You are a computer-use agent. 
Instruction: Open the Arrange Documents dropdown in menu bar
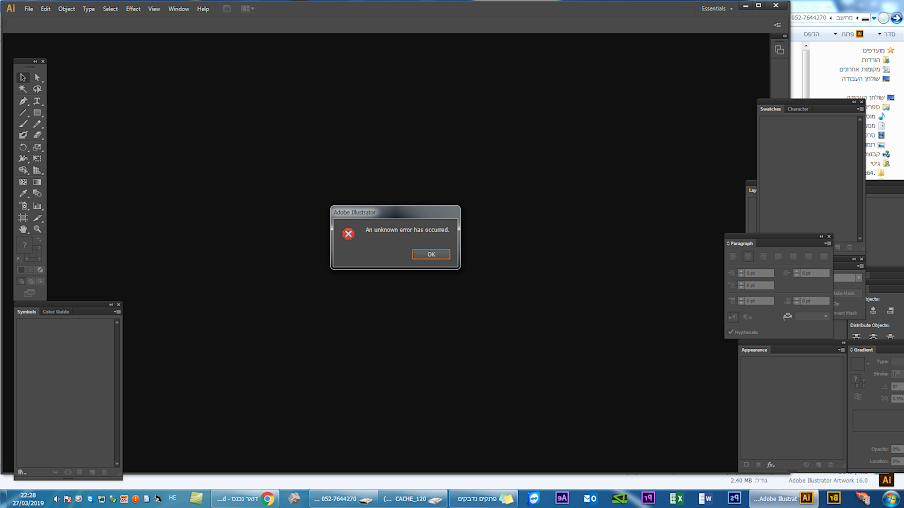[248, 9]
